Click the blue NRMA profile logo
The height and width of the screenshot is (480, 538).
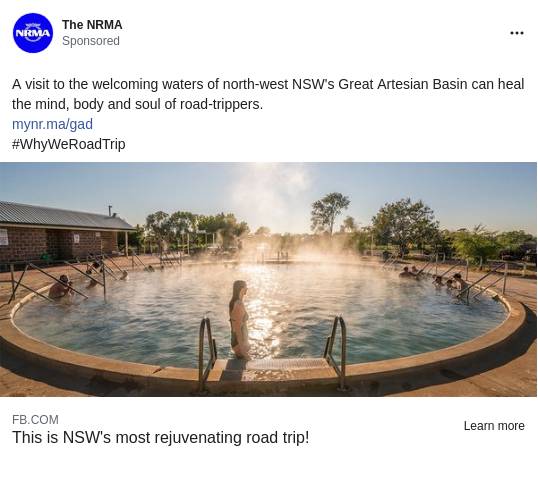(33, 33)
